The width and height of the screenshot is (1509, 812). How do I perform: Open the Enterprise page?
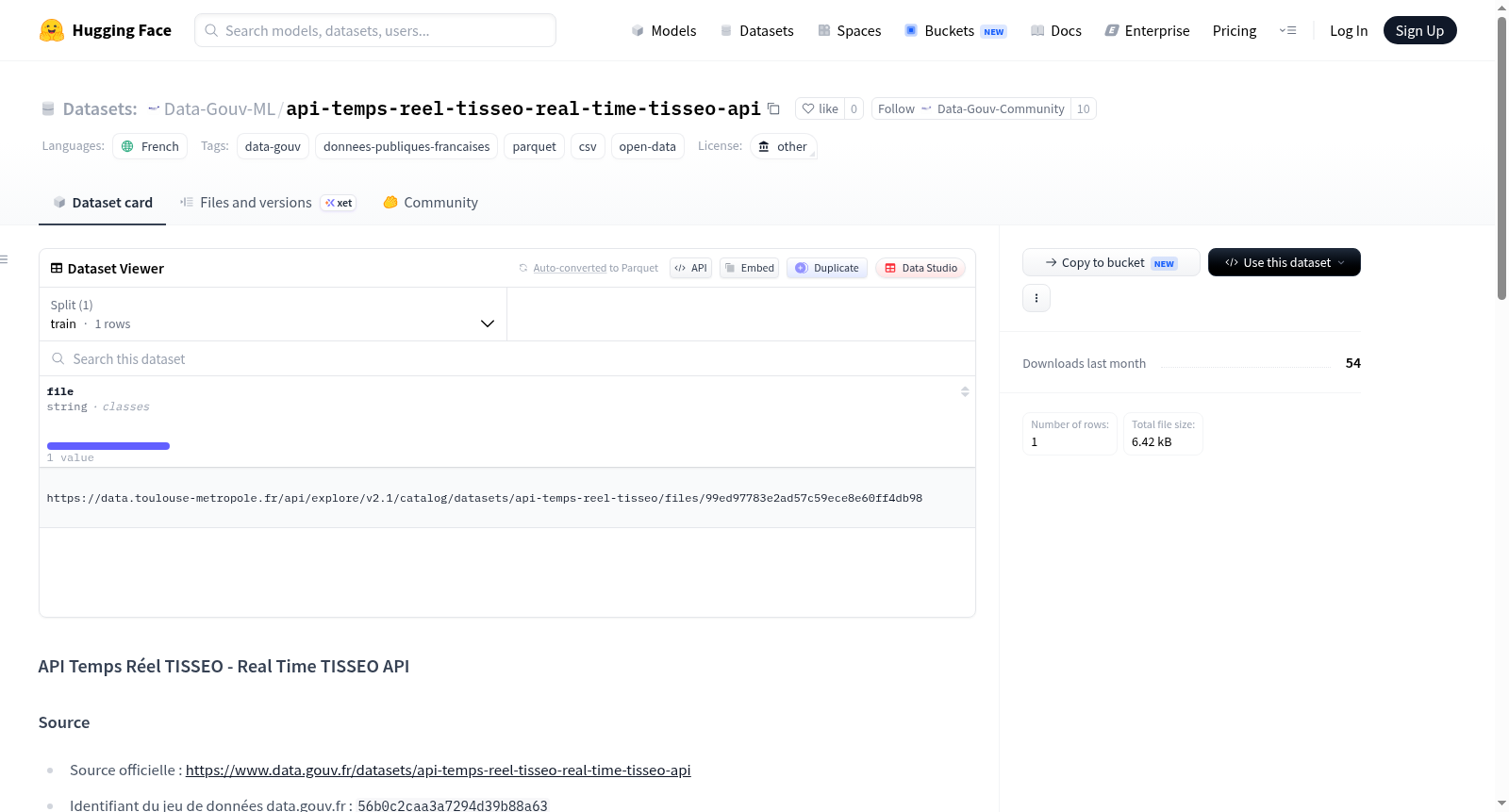click(1147, 30)
